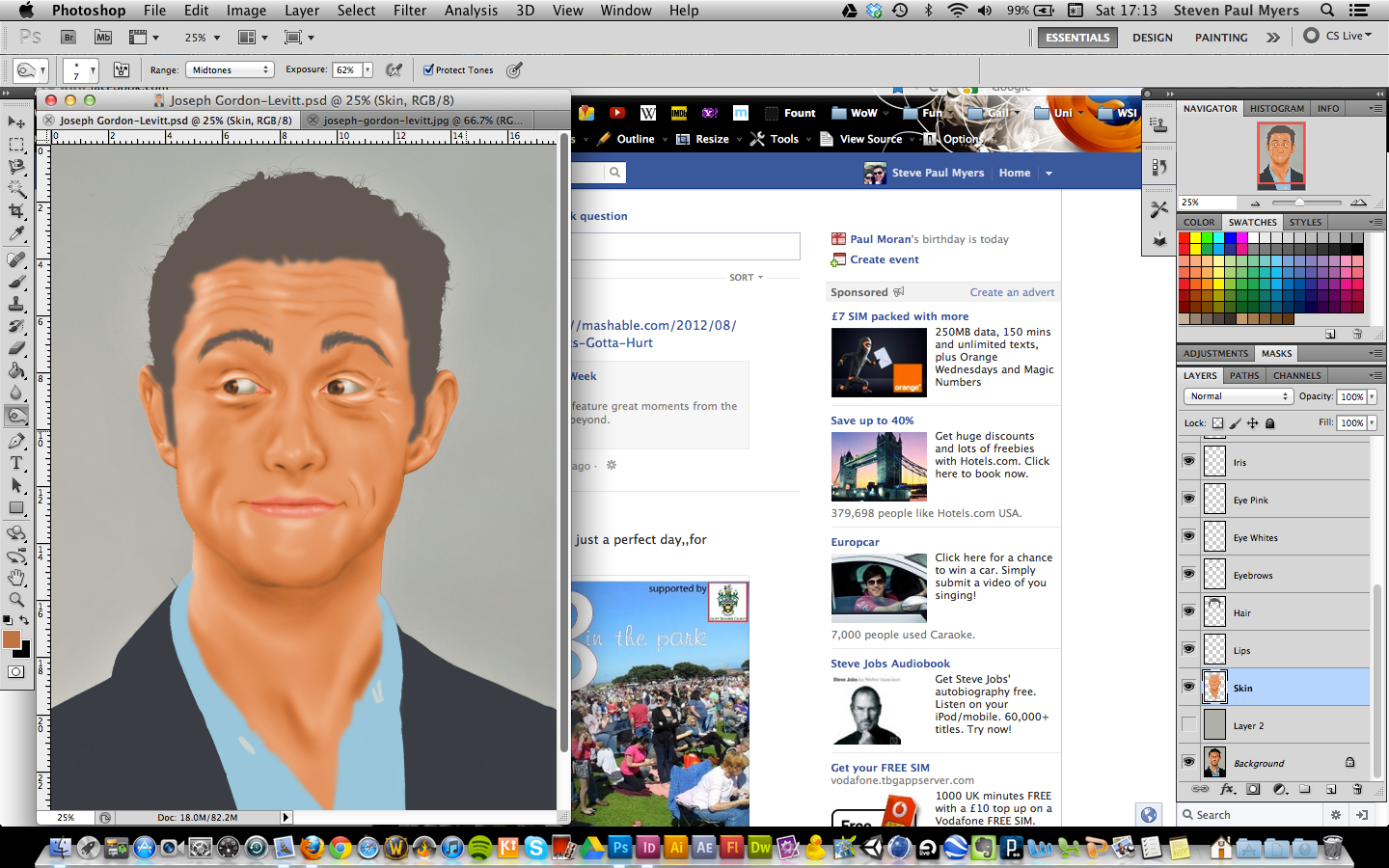Open the Layer menu
Screen dimensions: 1389x868
(x=302, y=10)
